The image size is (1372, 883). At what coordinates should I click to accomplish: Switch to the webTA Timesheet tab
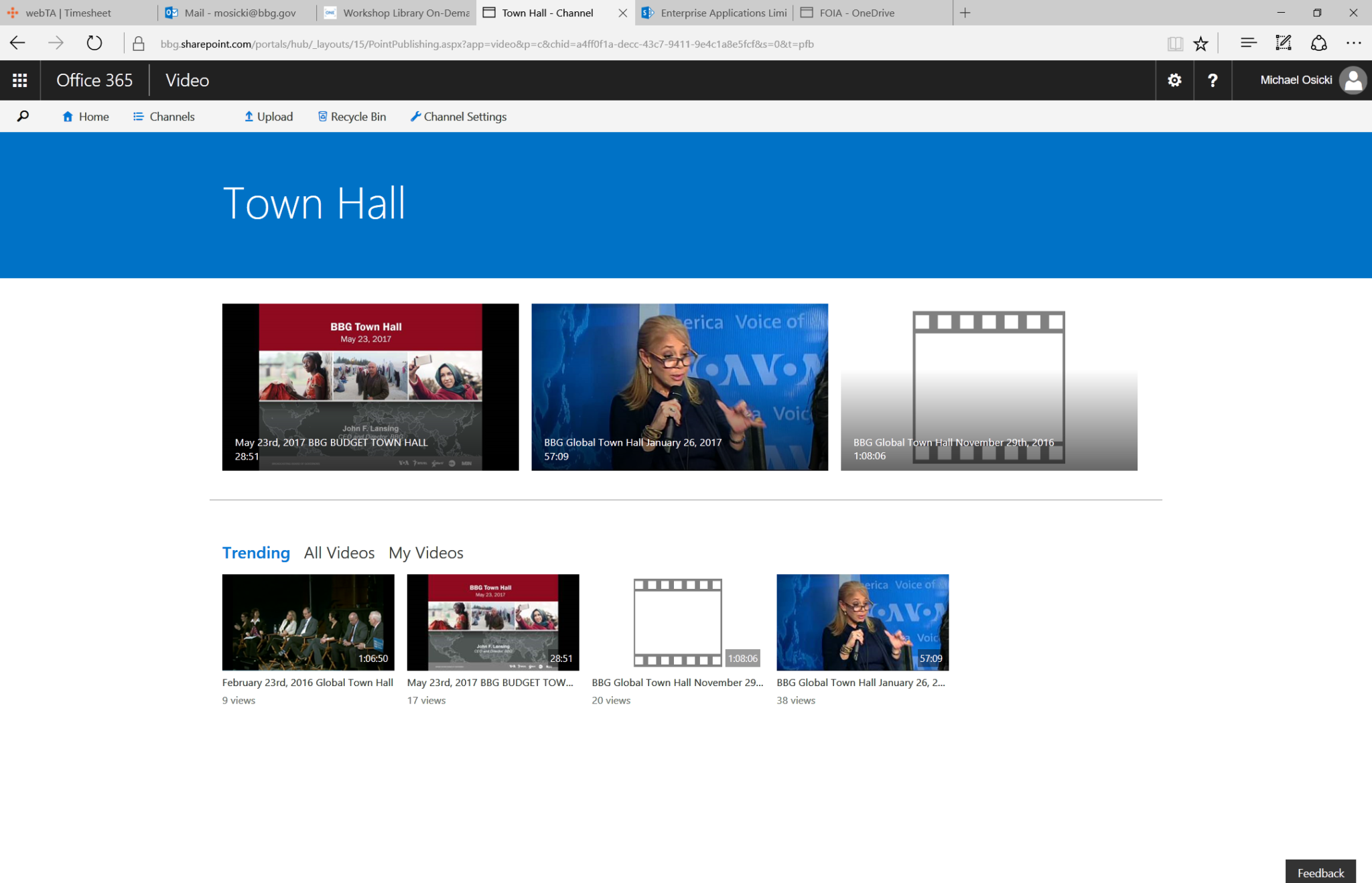78,13
